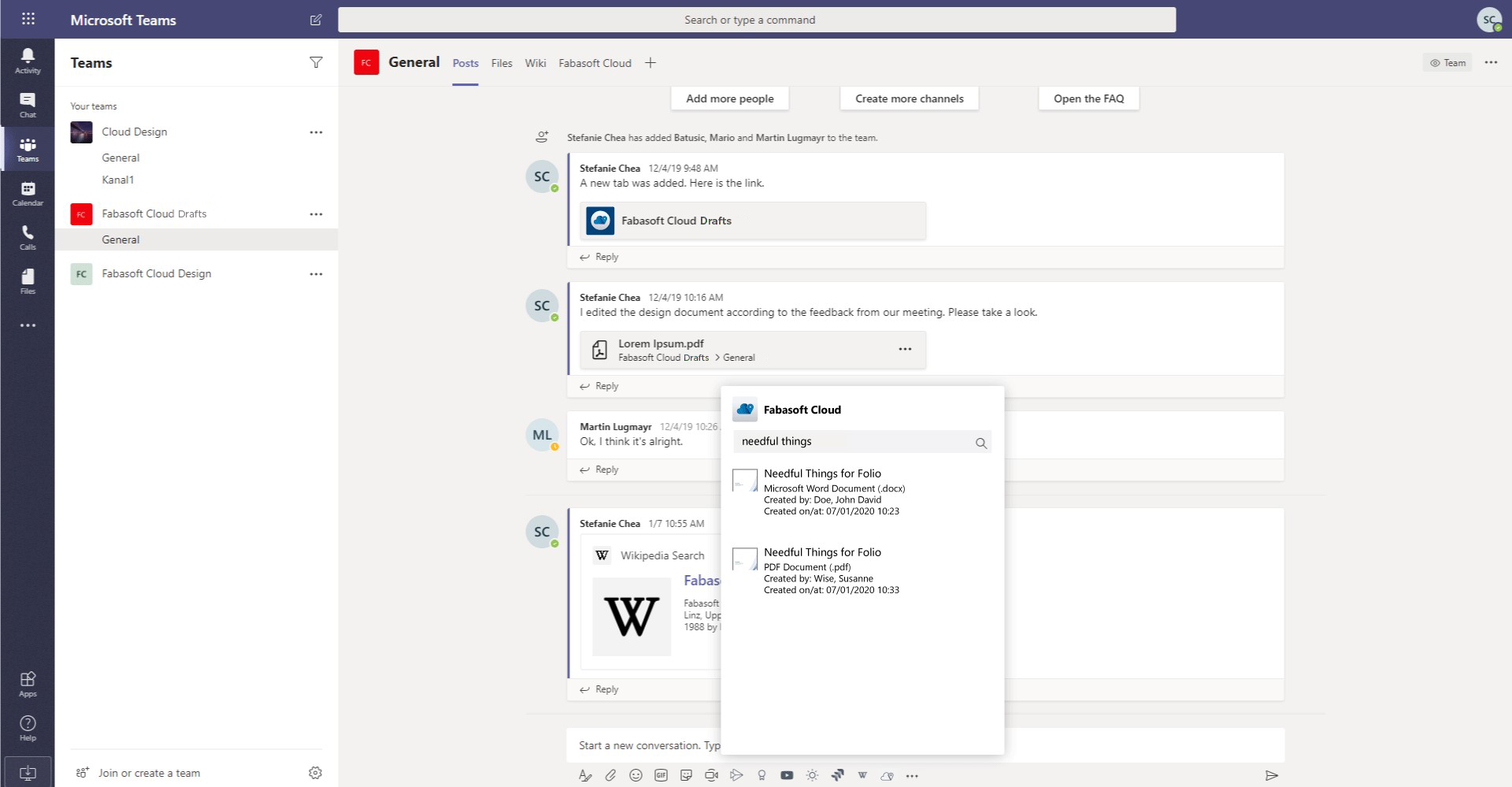Reply to the design document post
The height and width of the screenshot is (787, 1512).
point(599,386)
